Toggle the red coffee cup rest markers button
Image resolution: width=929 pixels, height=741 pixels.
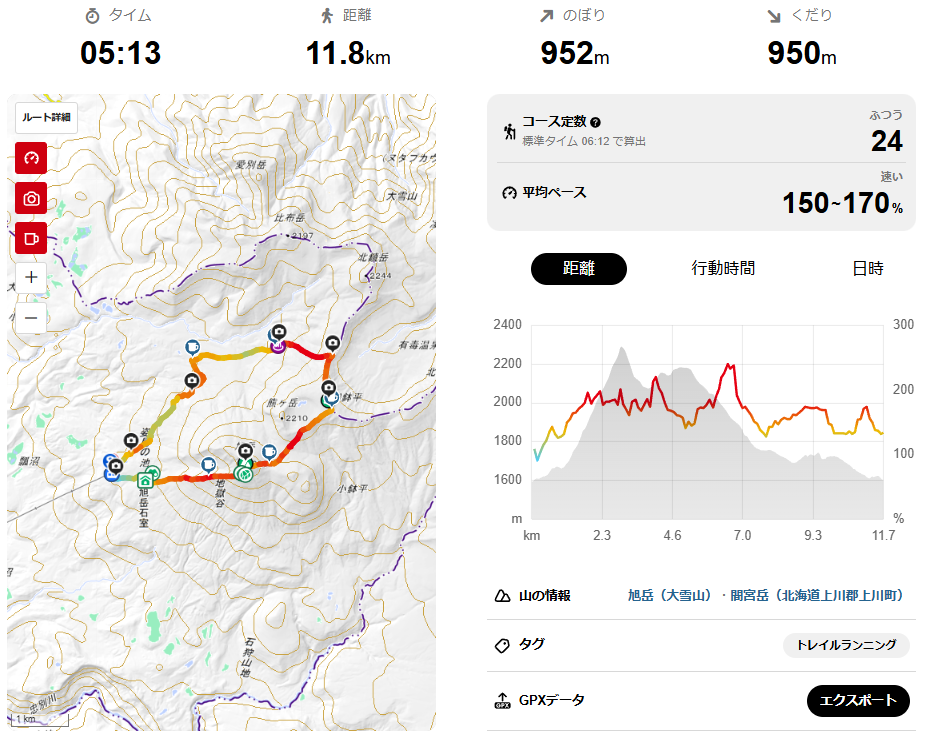point(31,238)
